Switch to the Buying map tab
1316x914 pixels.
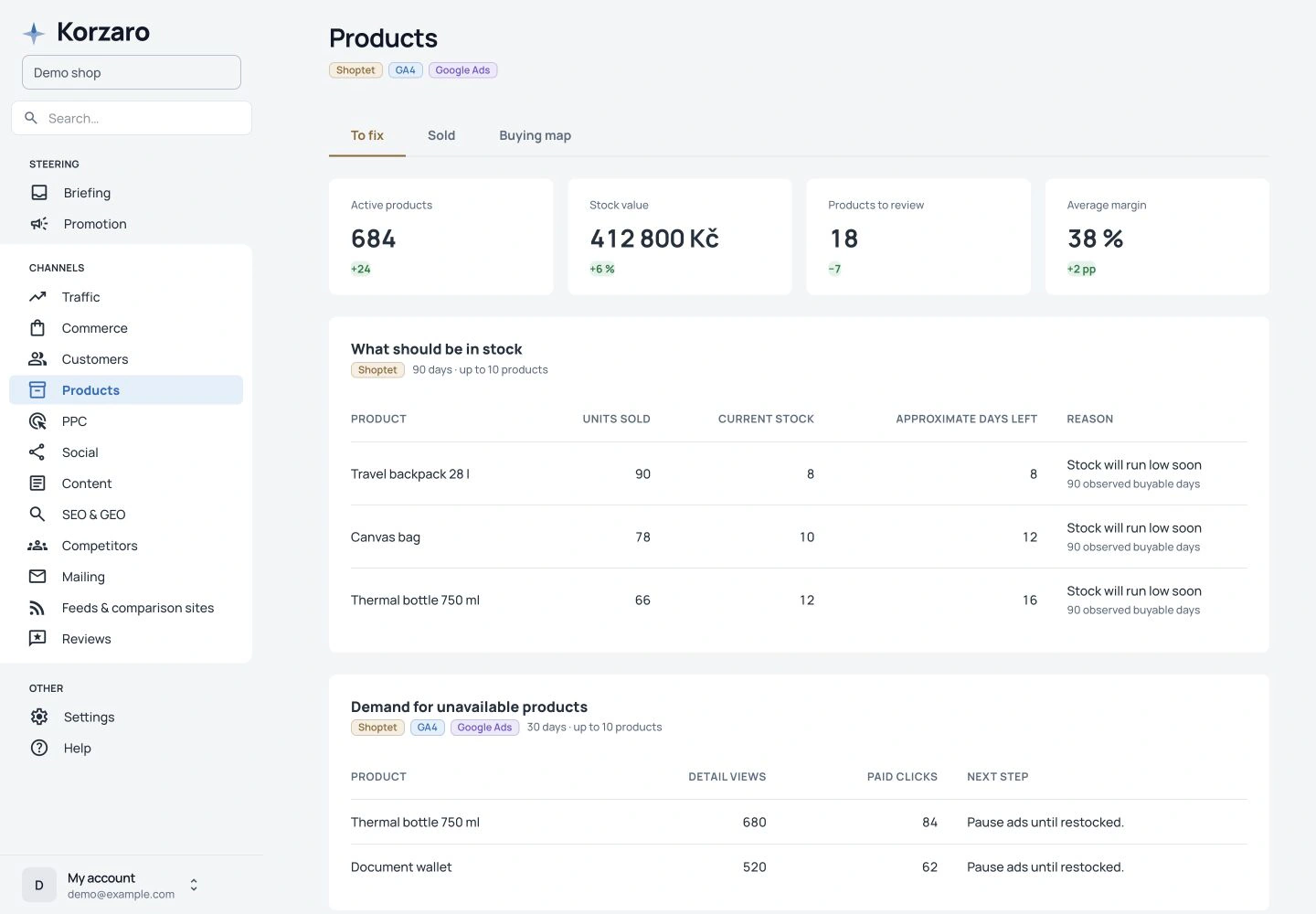pos(536,135)
